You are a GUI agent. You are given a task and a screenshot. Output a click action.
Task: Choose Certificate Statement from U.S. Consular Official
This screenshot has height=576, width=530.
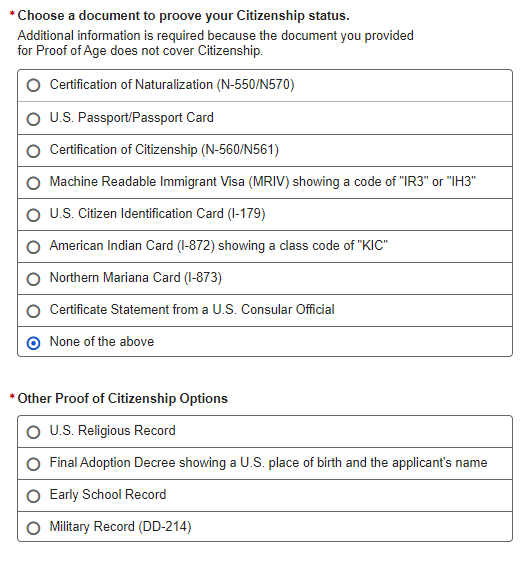(33, 310)
